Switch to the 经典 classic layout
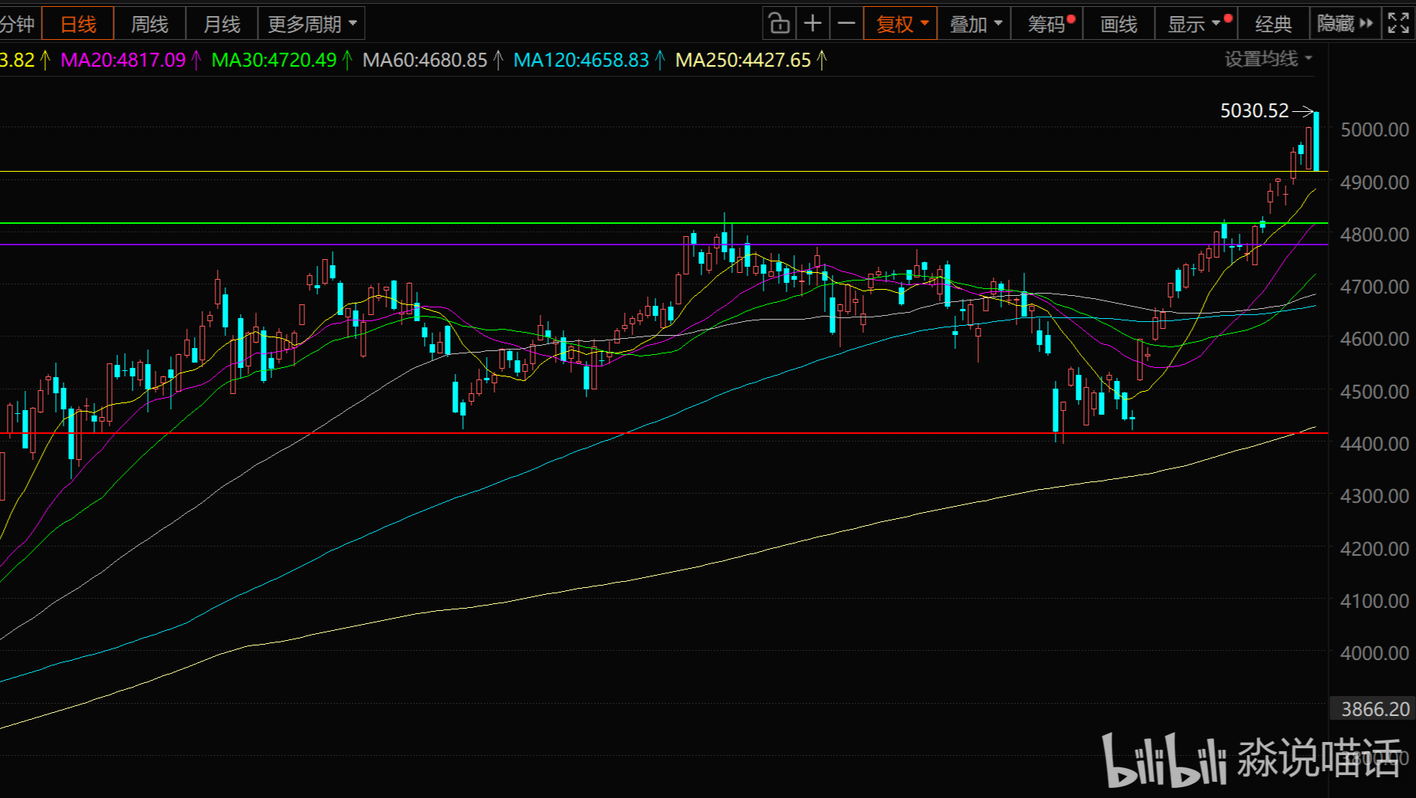This screenshot has width=1416, height=798. pyautogui.click(x=1274, y=24)
